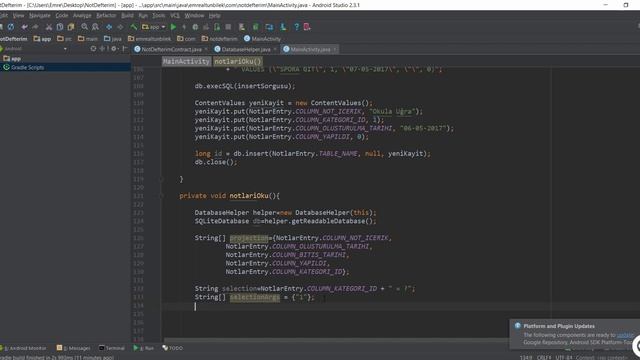Click the Sync project icon in toolbar
Screen dimensions: 640x360
(11, 27)
